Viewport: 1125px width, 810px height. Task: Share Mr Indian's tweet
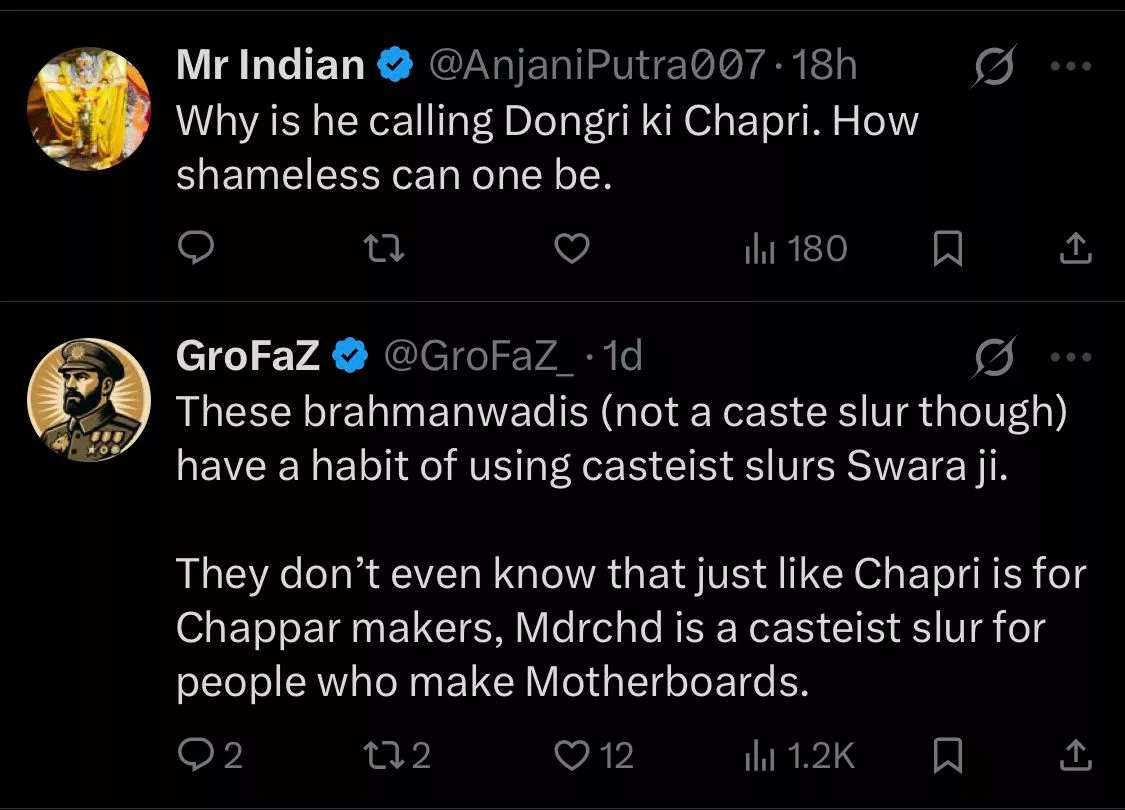[1073, 248]
